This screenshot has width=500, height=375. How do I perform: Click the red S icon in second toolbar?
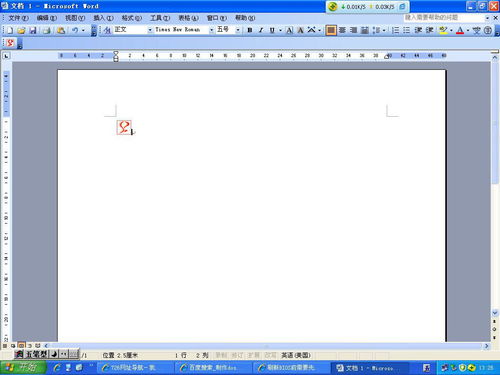(x=11, y=43)
